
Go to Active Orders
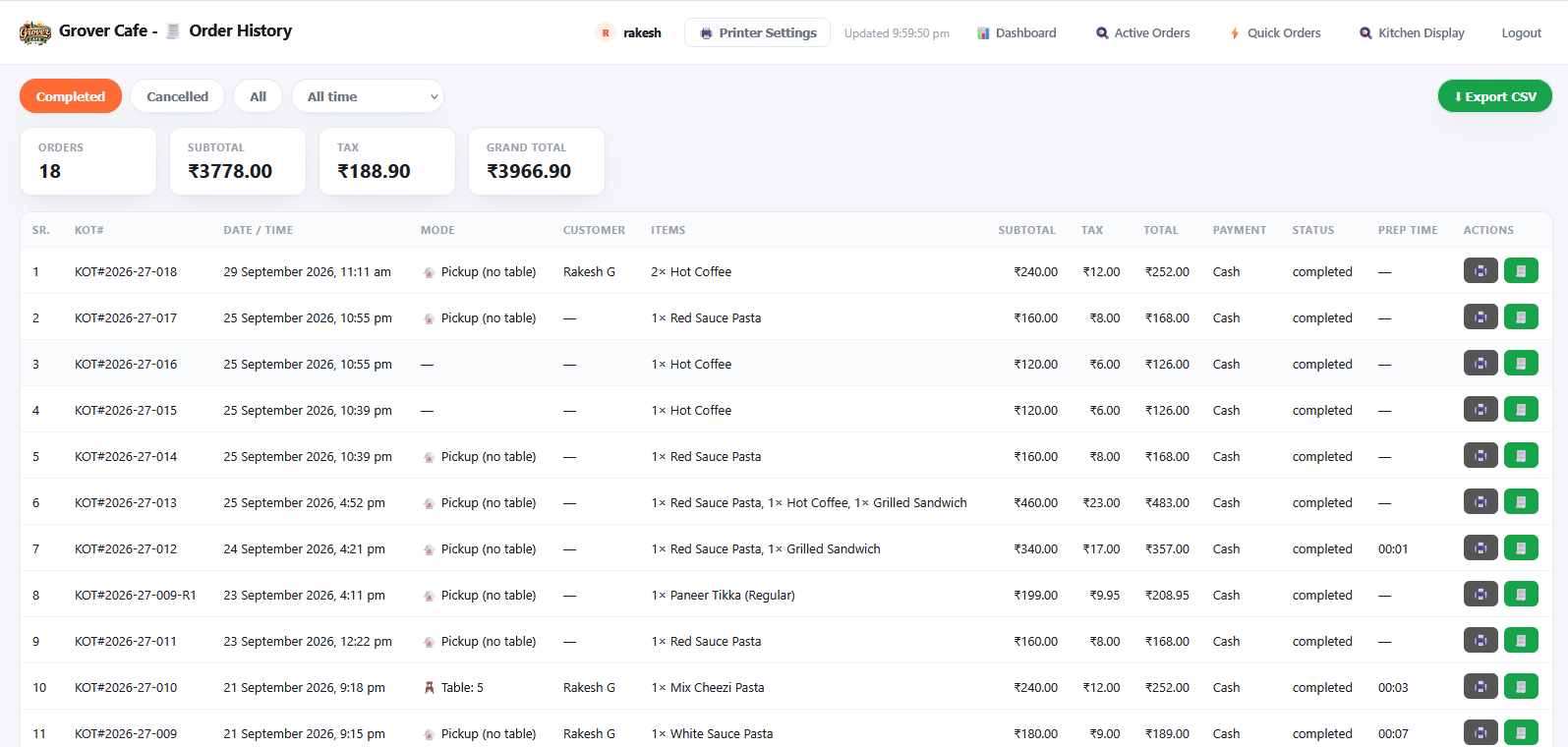click(x=1143, y=32)
